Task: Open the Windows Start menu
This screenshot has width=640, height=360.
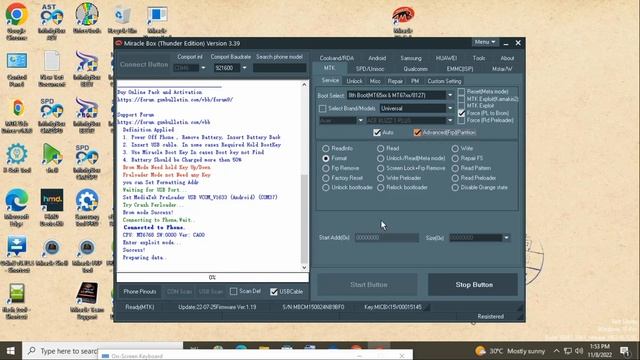Action: [x=11, y=351]
